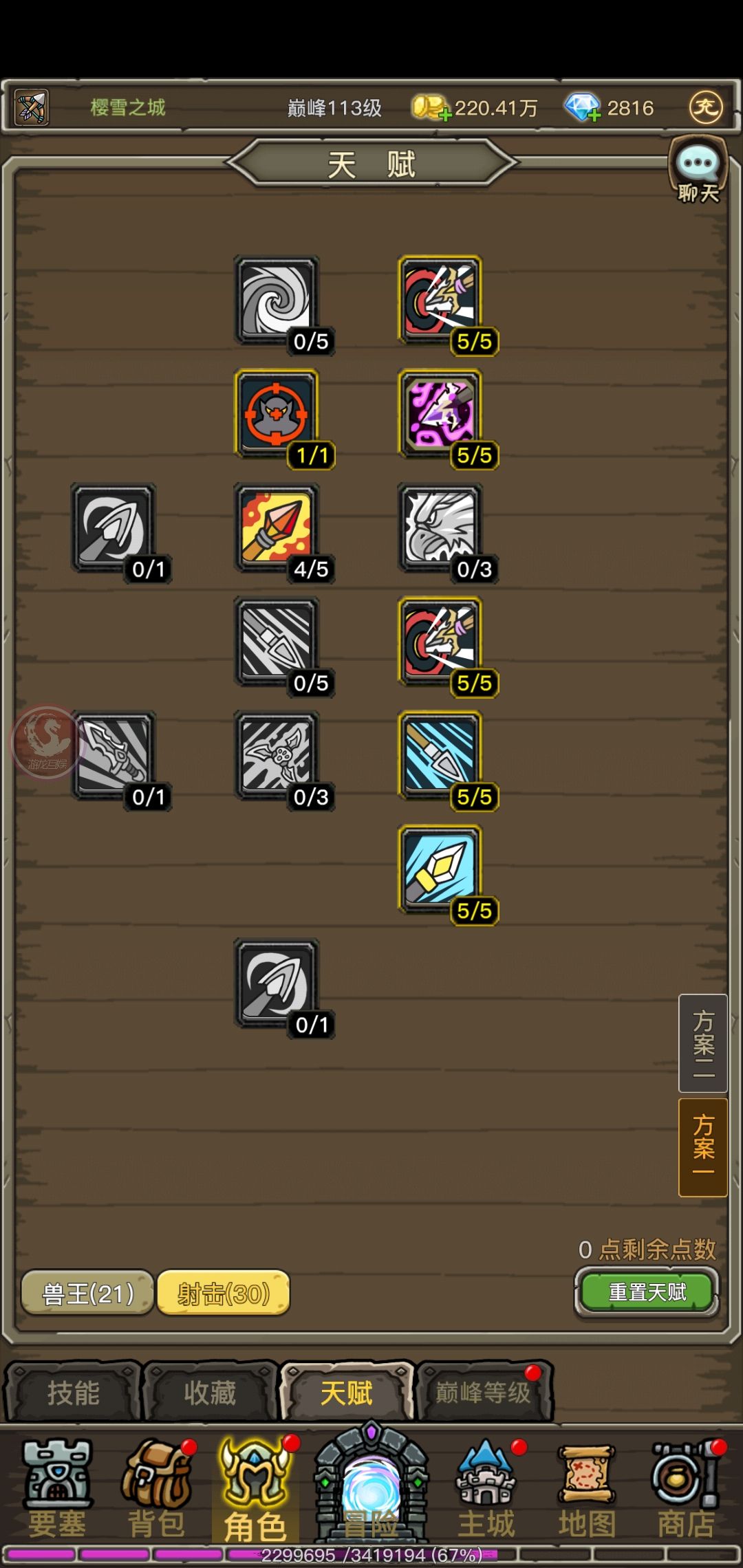This screenshot has height=1568, width=743.
Task: Click the green 重置天赋 button
Action: pos(647,1292)
